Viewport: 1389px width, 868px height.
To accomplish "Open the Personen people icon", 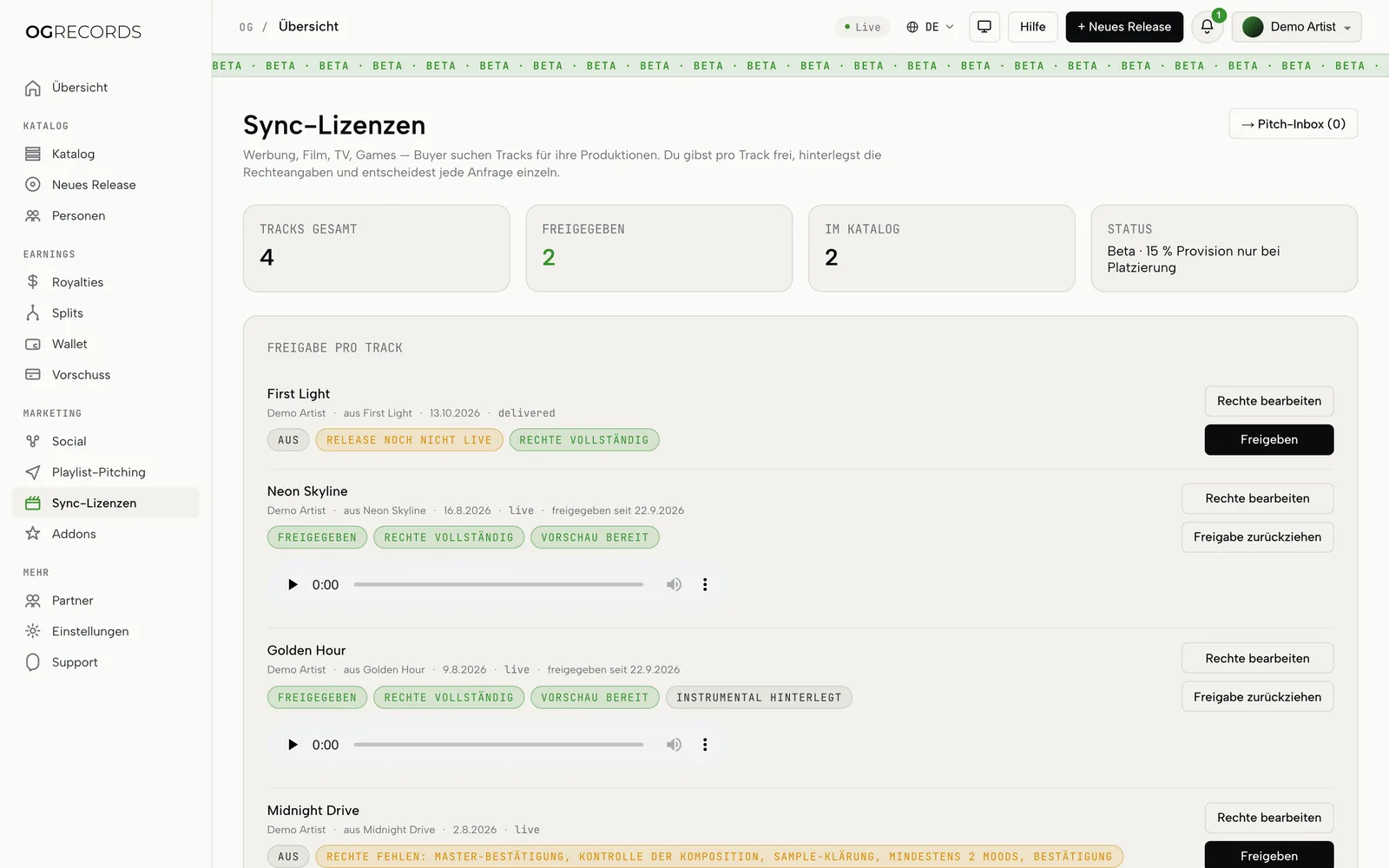I will [x=33, y=215].
